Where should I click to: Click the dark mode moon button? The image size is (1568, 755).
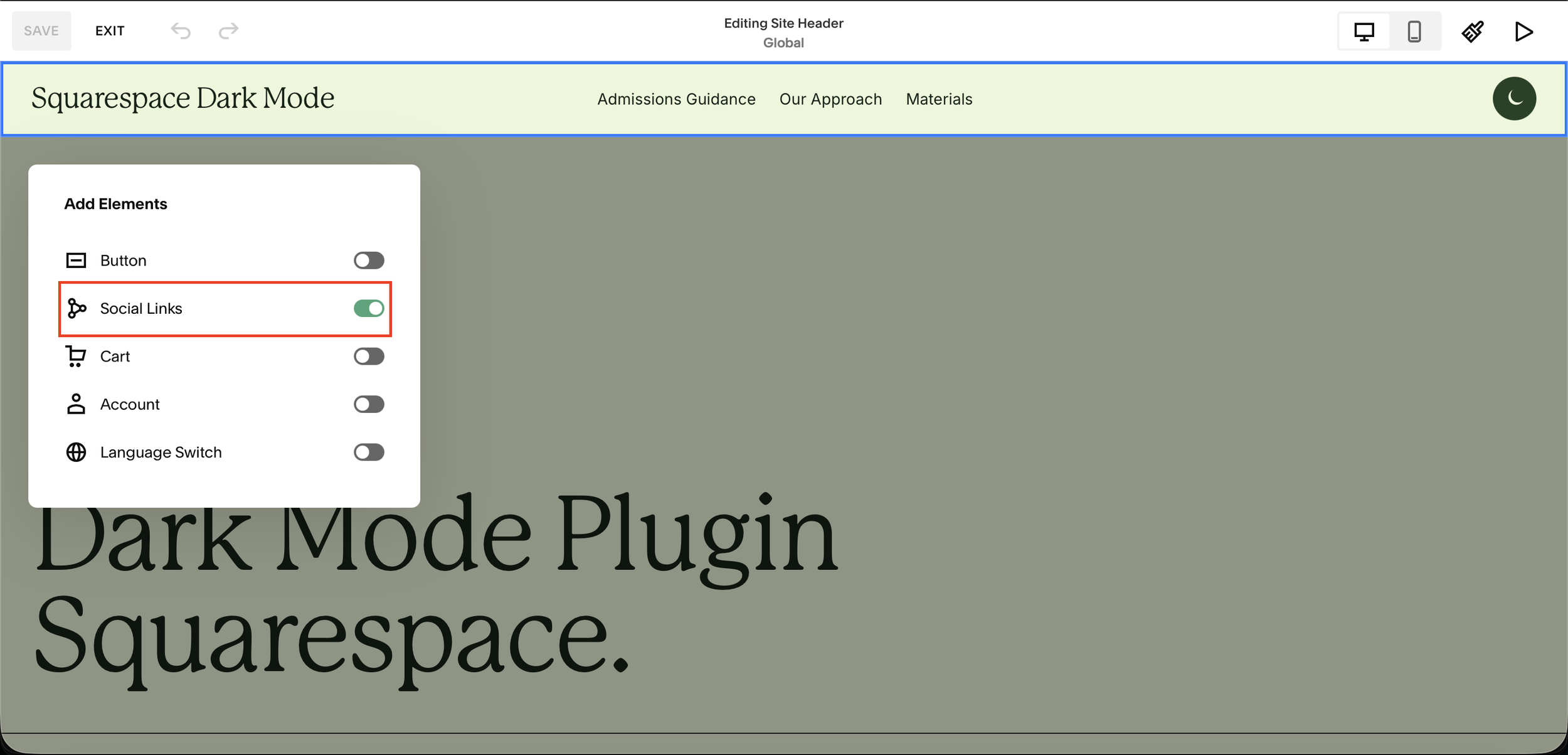1514,99
